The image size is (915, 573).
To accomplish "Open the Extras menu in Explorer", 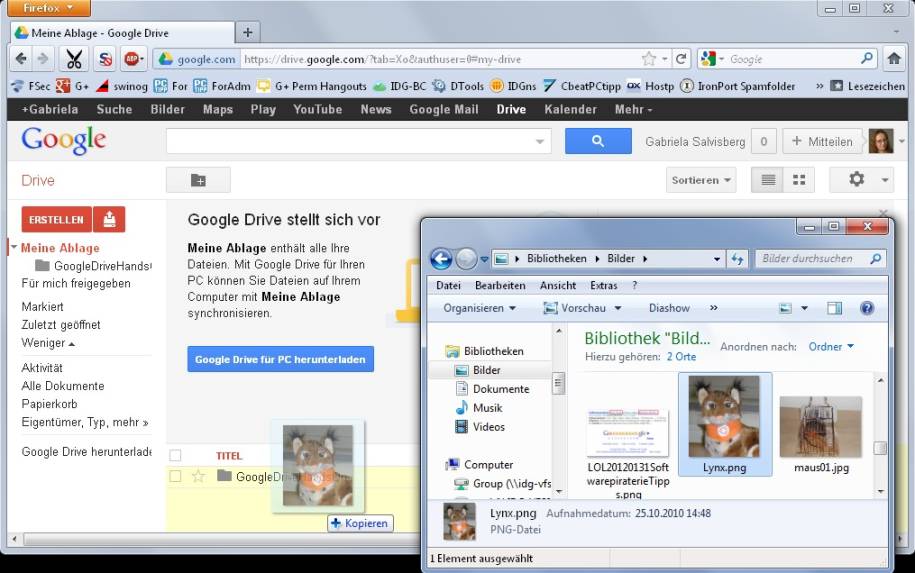I will [x=603, y=285].
